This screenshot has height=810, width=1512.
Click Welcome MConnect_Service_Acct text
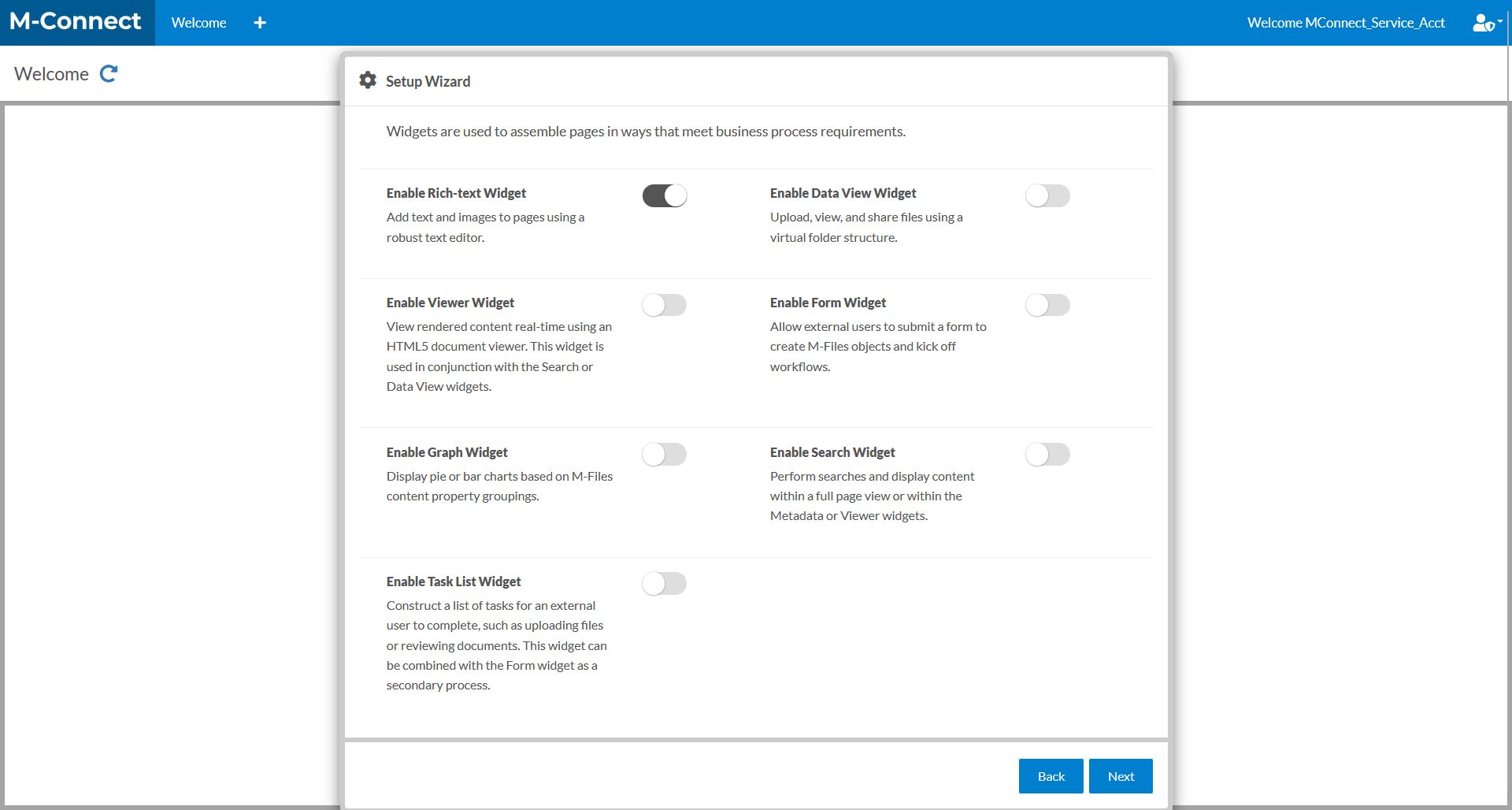point(1346,23)
